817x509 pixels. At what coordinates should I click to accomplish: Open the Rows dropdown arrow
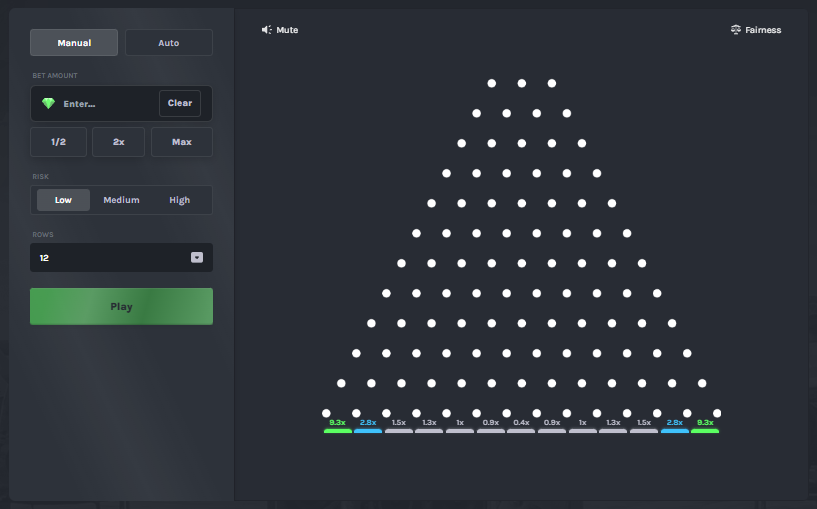[x=197, y=258]
